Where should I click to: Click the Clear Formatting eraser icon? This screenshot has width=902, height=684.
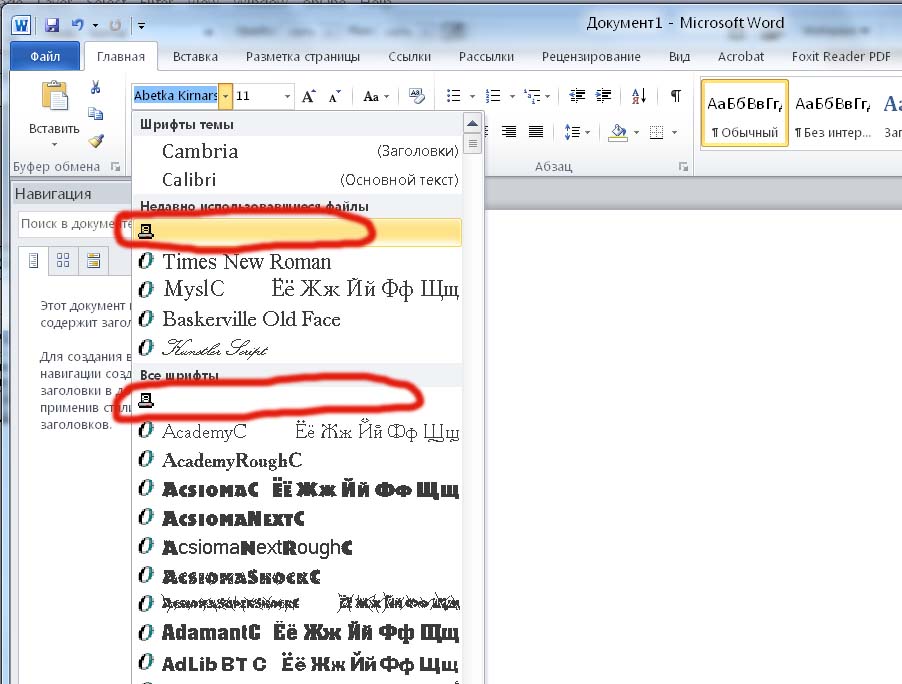(x=416, y=96)
